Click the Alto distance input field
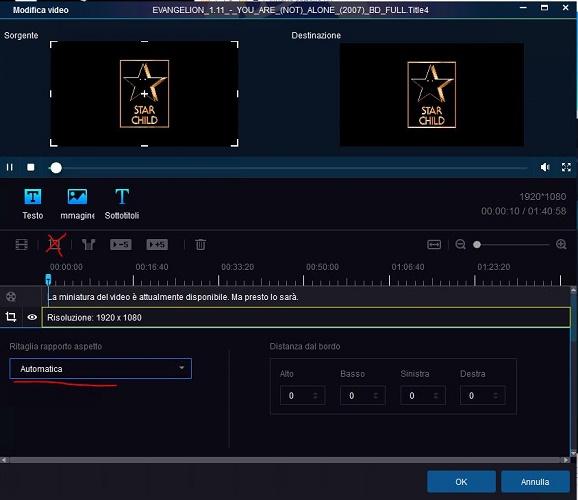This screenshot has height=500, width=578. click(302, 395)
